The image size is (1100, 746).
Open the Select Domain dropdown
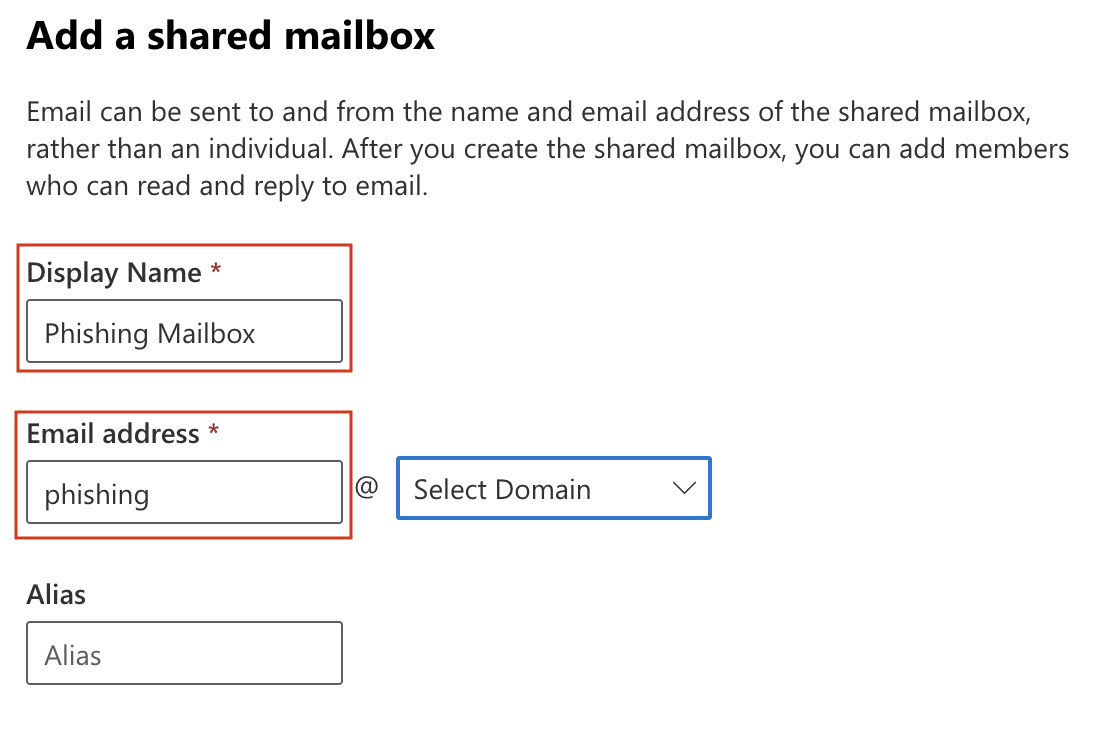(553, 489)
